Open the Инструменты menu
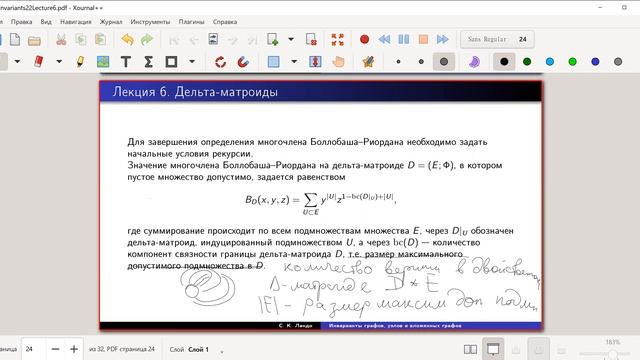This screenshot has height=360, width=640. click(150, 22)
